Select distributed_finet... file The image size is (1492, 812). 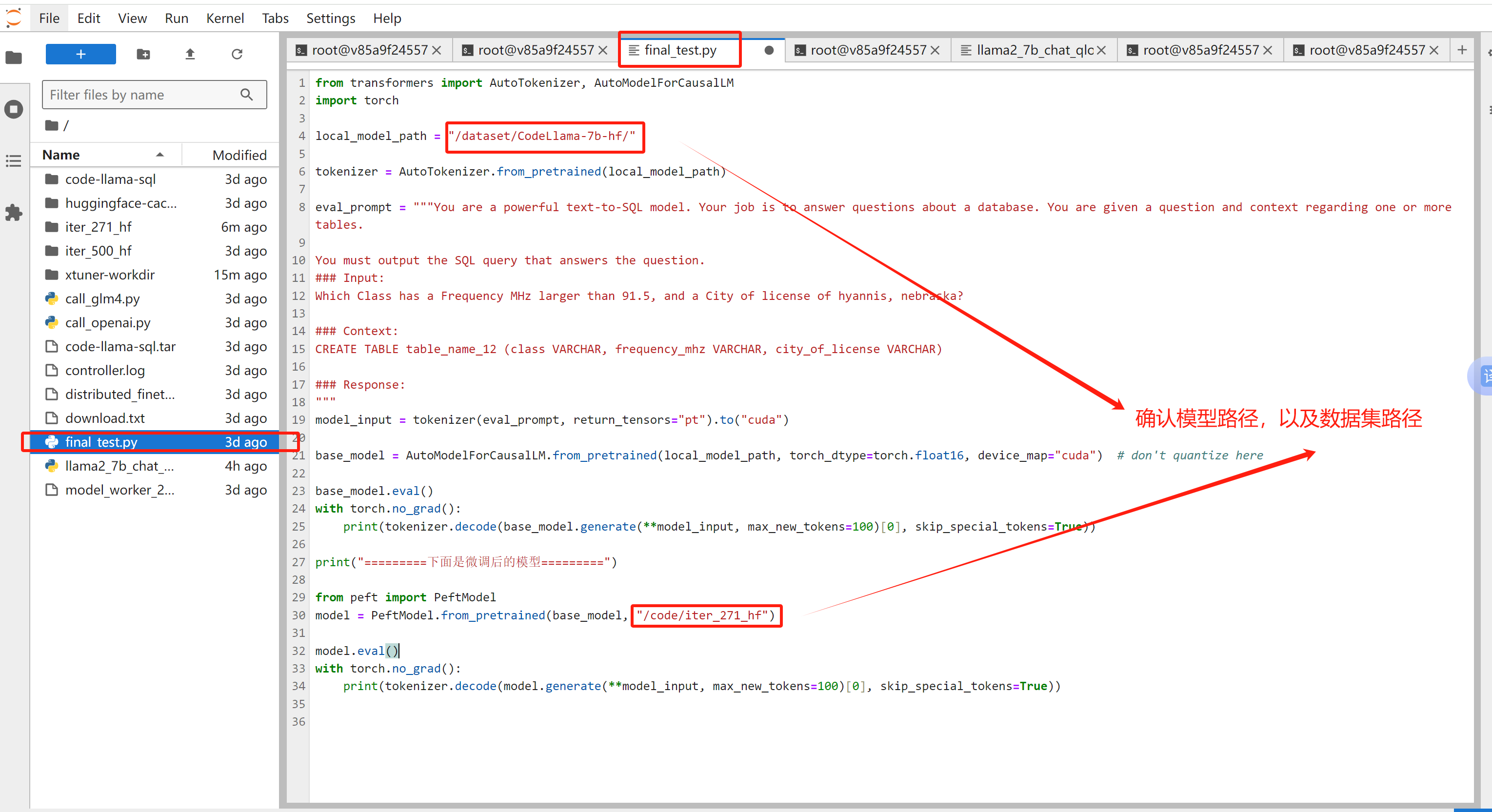click(x=155, y=394)
